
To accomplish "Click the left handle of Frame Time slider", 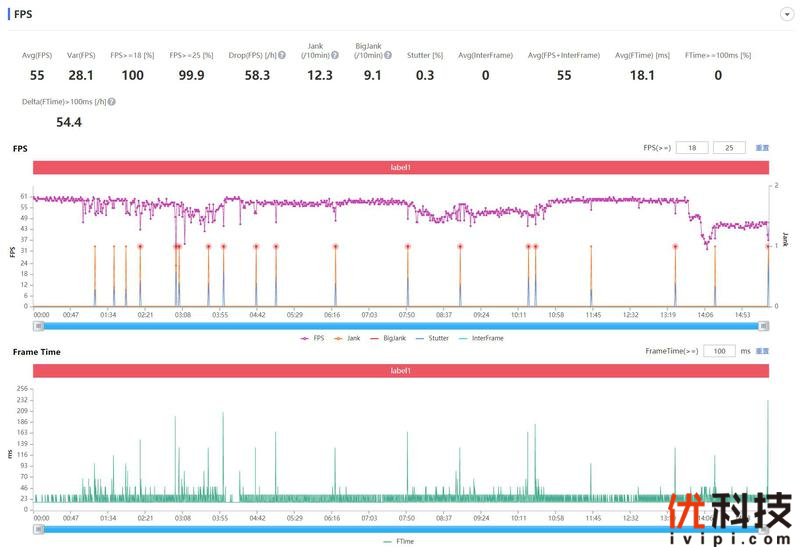I will [x=36, y=528].
